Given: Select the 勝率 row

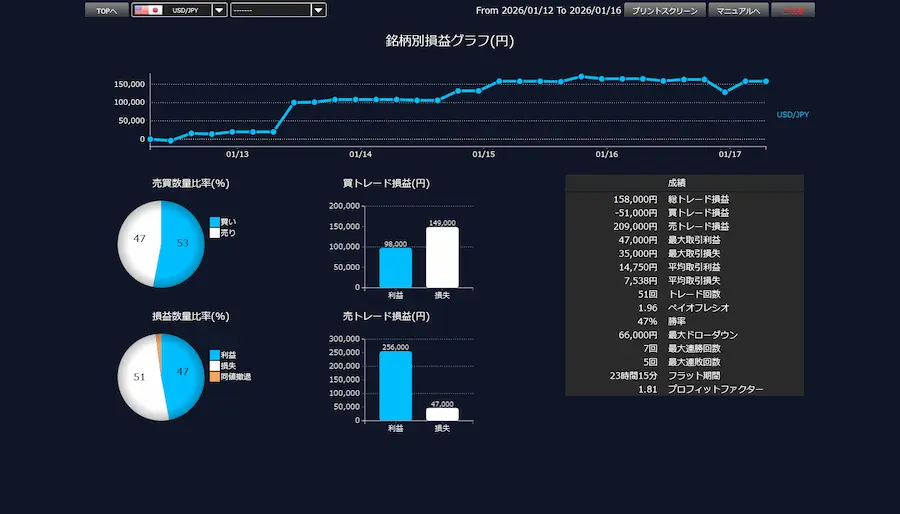Looking at the screenshot, I should coord(684,321).
